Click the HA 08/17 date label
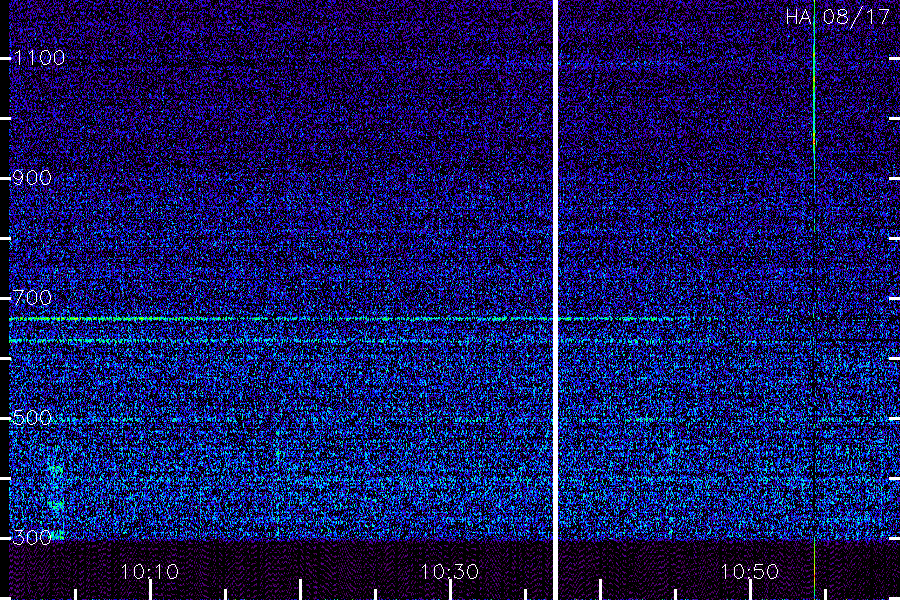The height and width of the screenshot is (600, 900). [837, 17]
